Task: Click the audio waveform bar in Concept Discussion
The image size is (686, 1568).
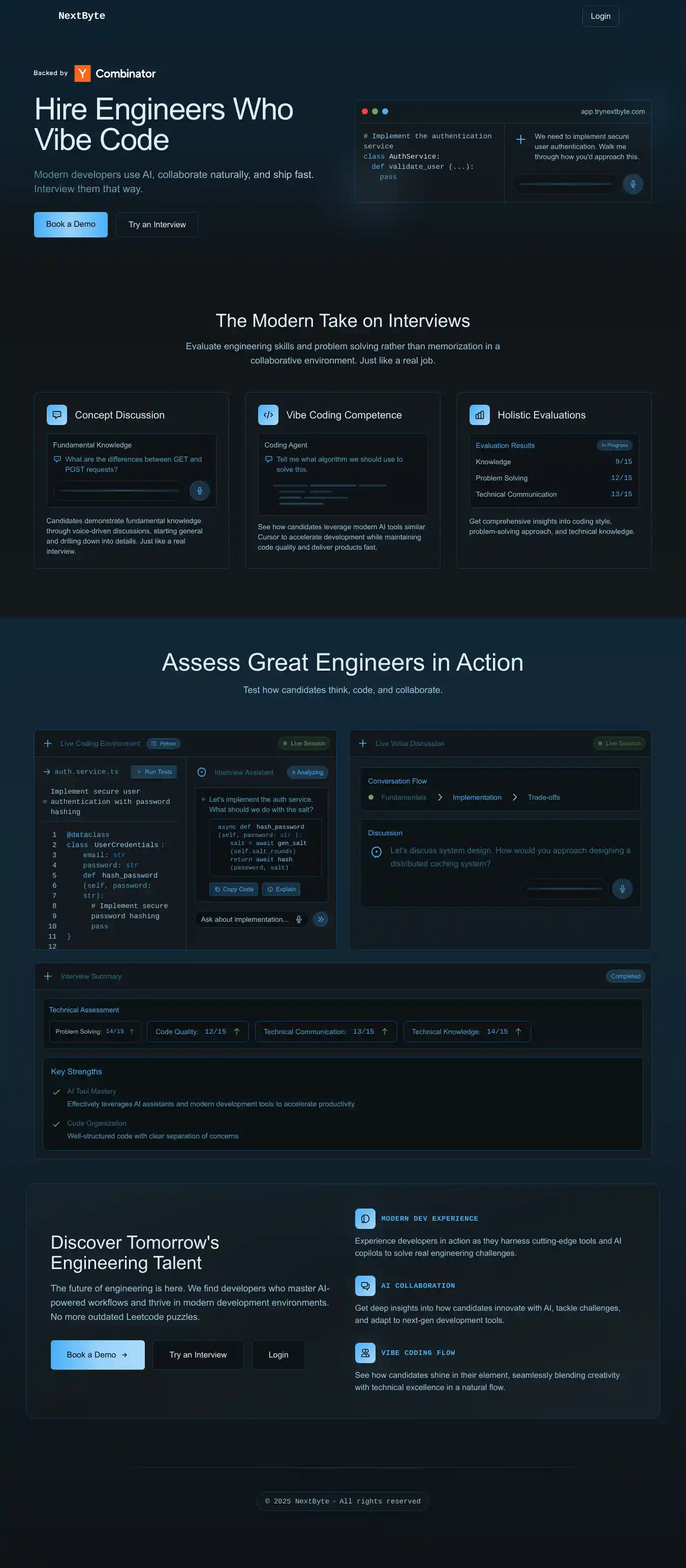Action: tap(119, 490)
